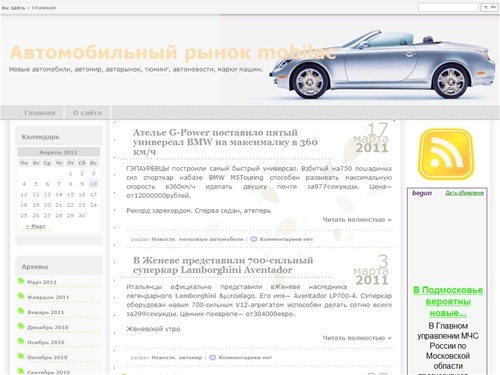
Task: Open the ad headline В Подмосковье вероятны новые
Action: tap(448, 302)
